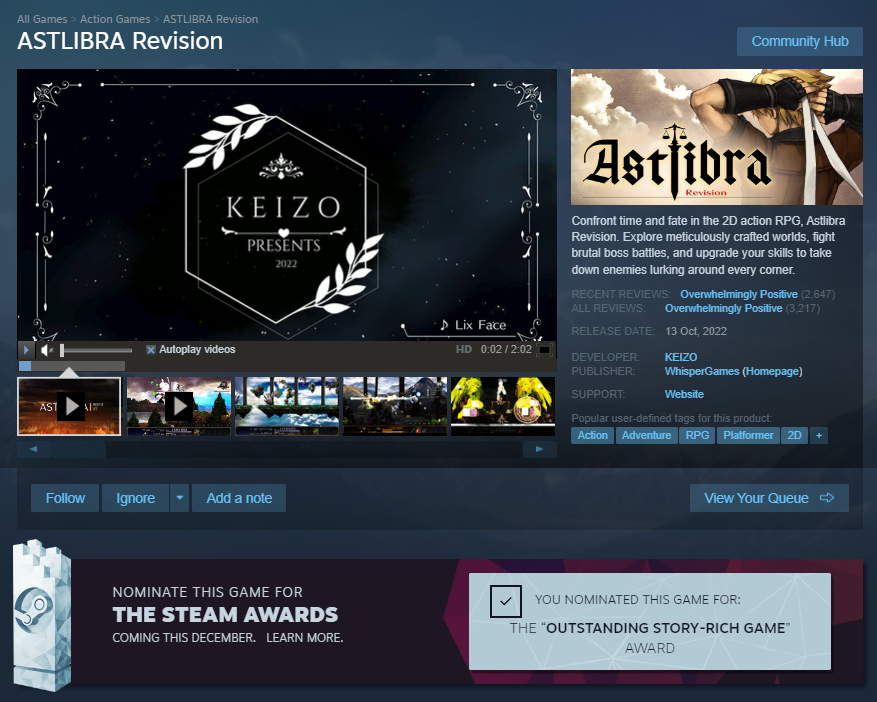Click the volume slider in the video player
The width and height of the screenshot is (877, 702).
click(97, 350)
